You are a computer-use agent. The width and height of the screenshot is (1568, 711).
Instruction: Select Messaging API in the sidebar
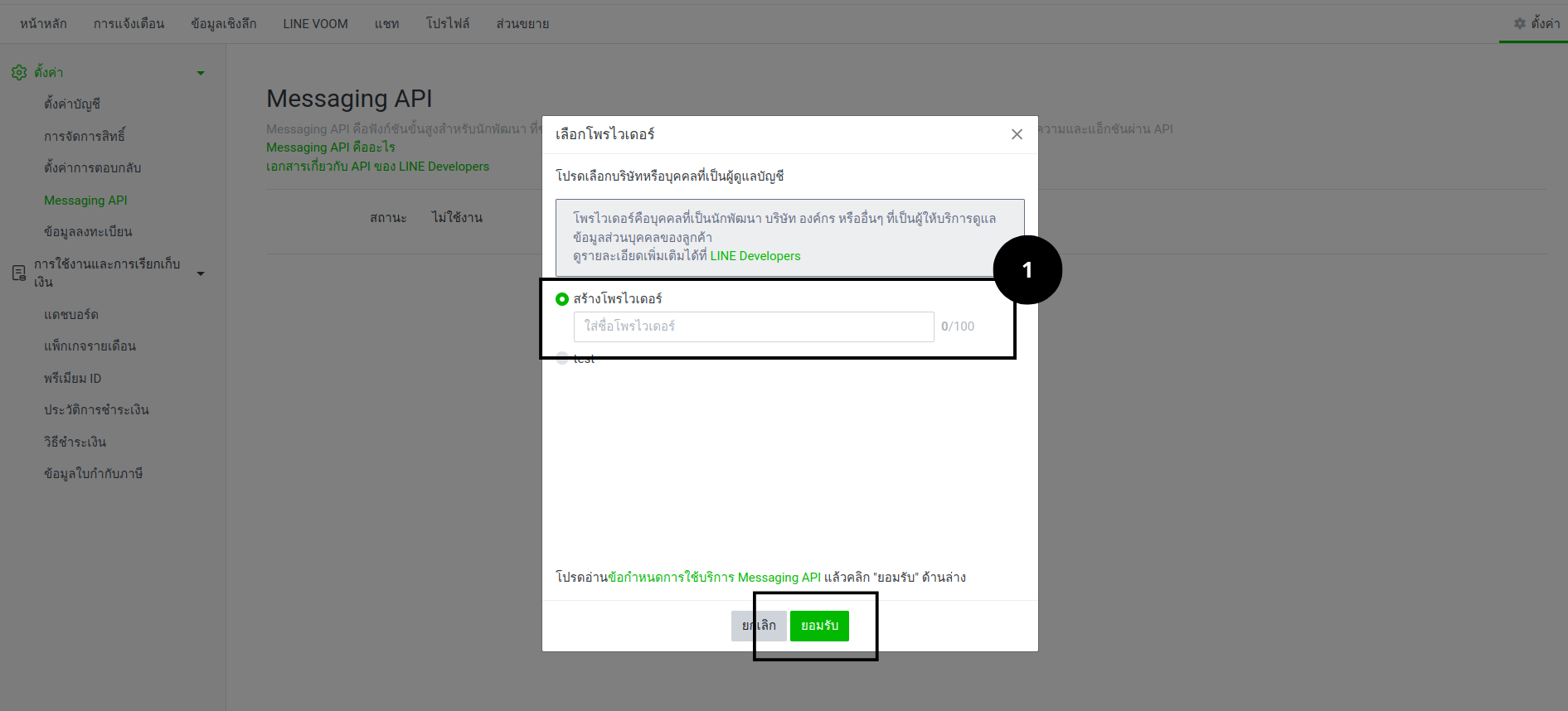pos(85,201)
